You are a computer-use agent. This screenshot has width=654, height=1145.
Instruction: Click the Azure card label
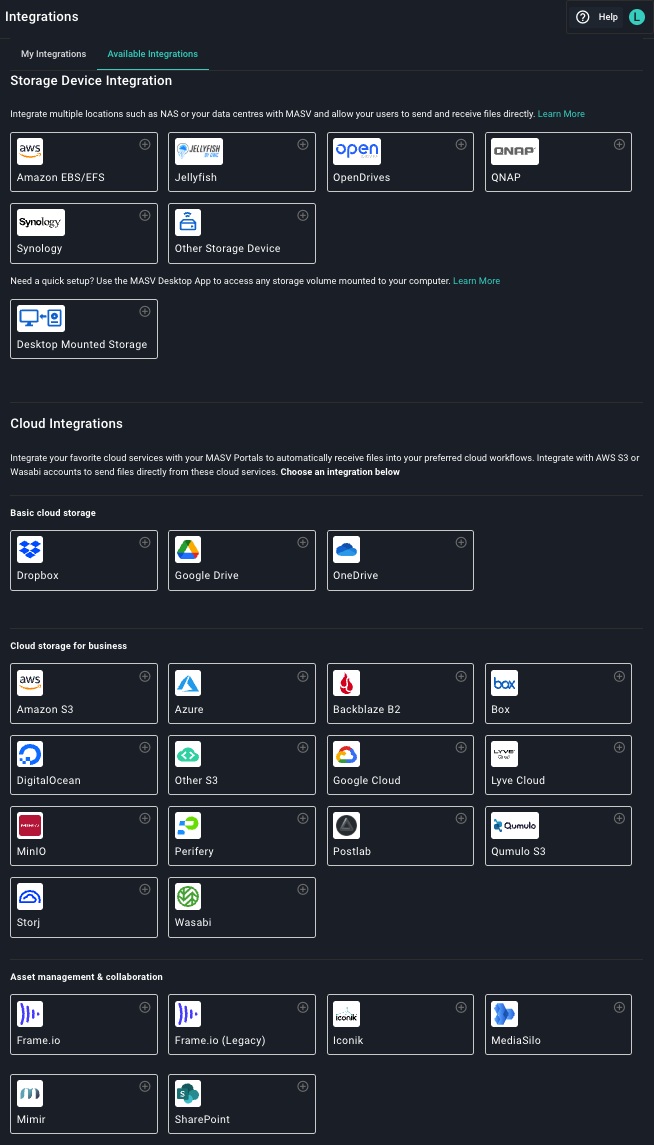coord(189,709)
